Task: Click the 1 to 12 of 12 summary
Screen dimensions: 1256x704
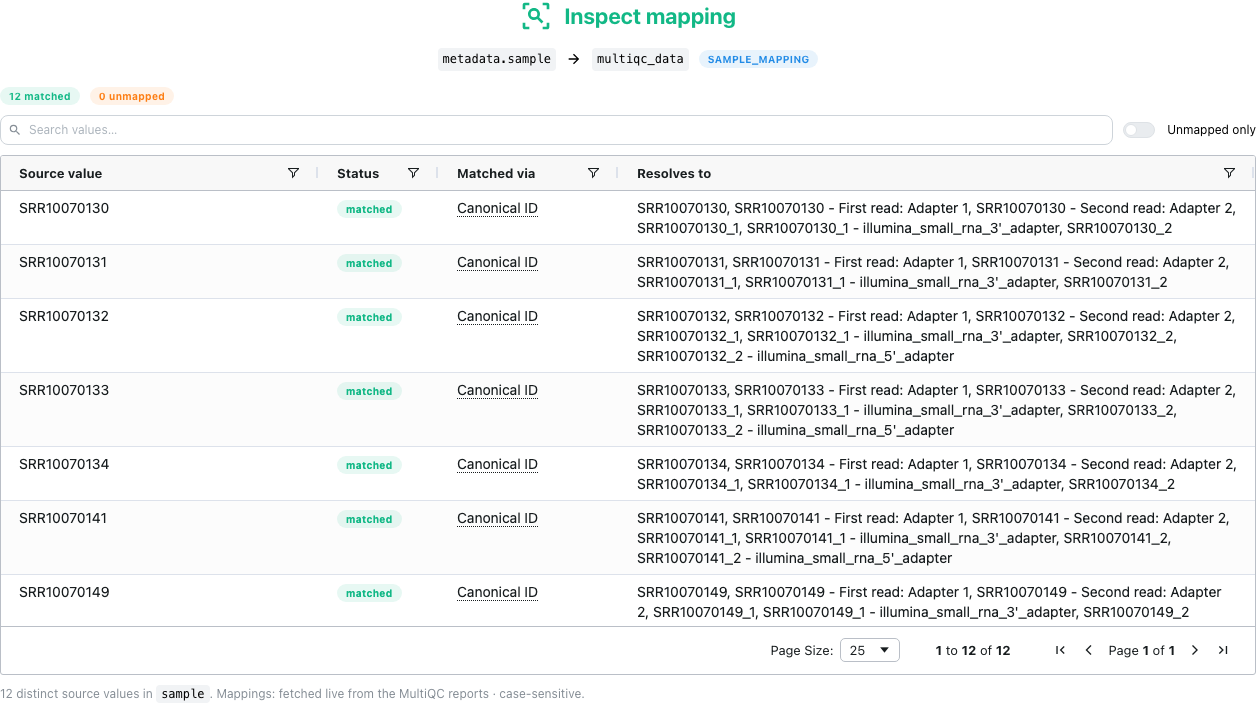Action: pos(972,650)
